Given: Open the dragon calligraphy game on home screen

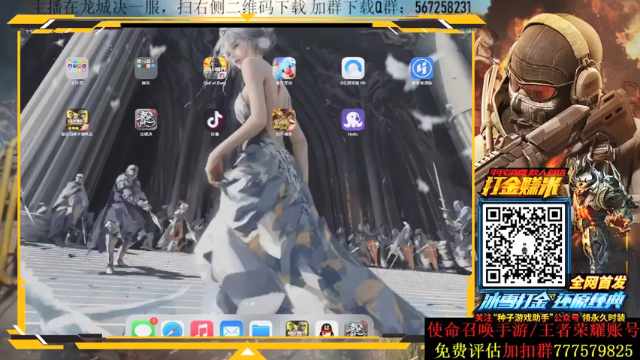Looking at the screenshot, I should [146, 120].
